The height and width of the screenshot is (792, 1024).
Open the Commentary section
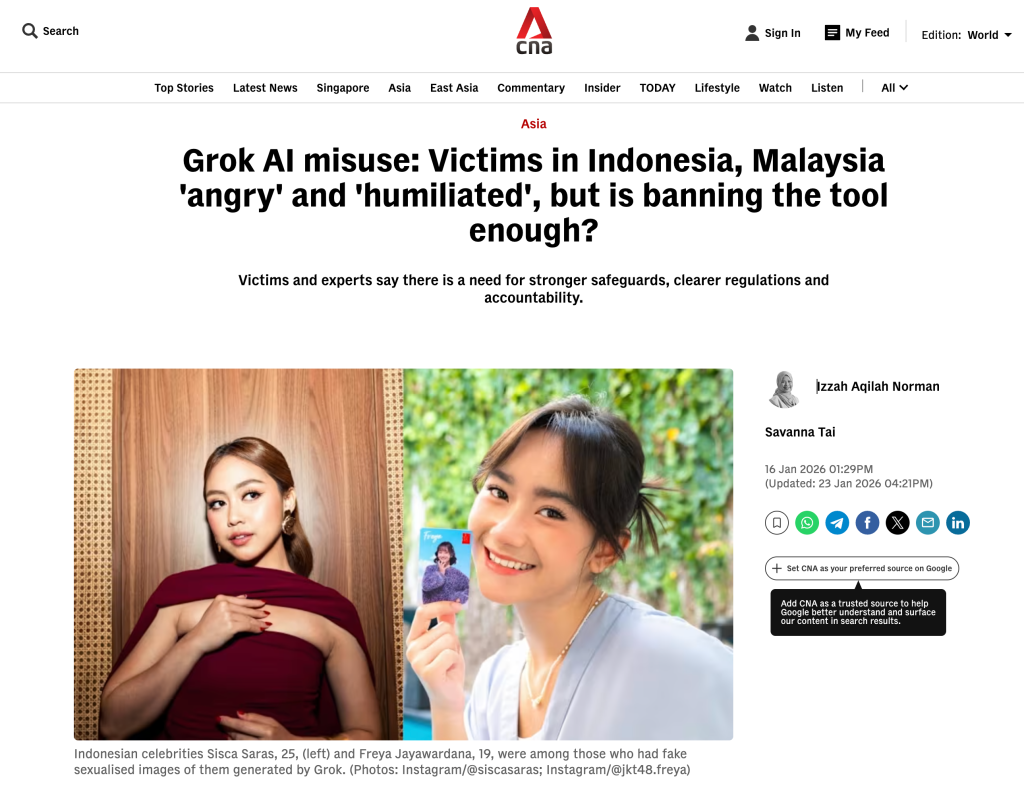pyautogui.click(x=531, y=87)
